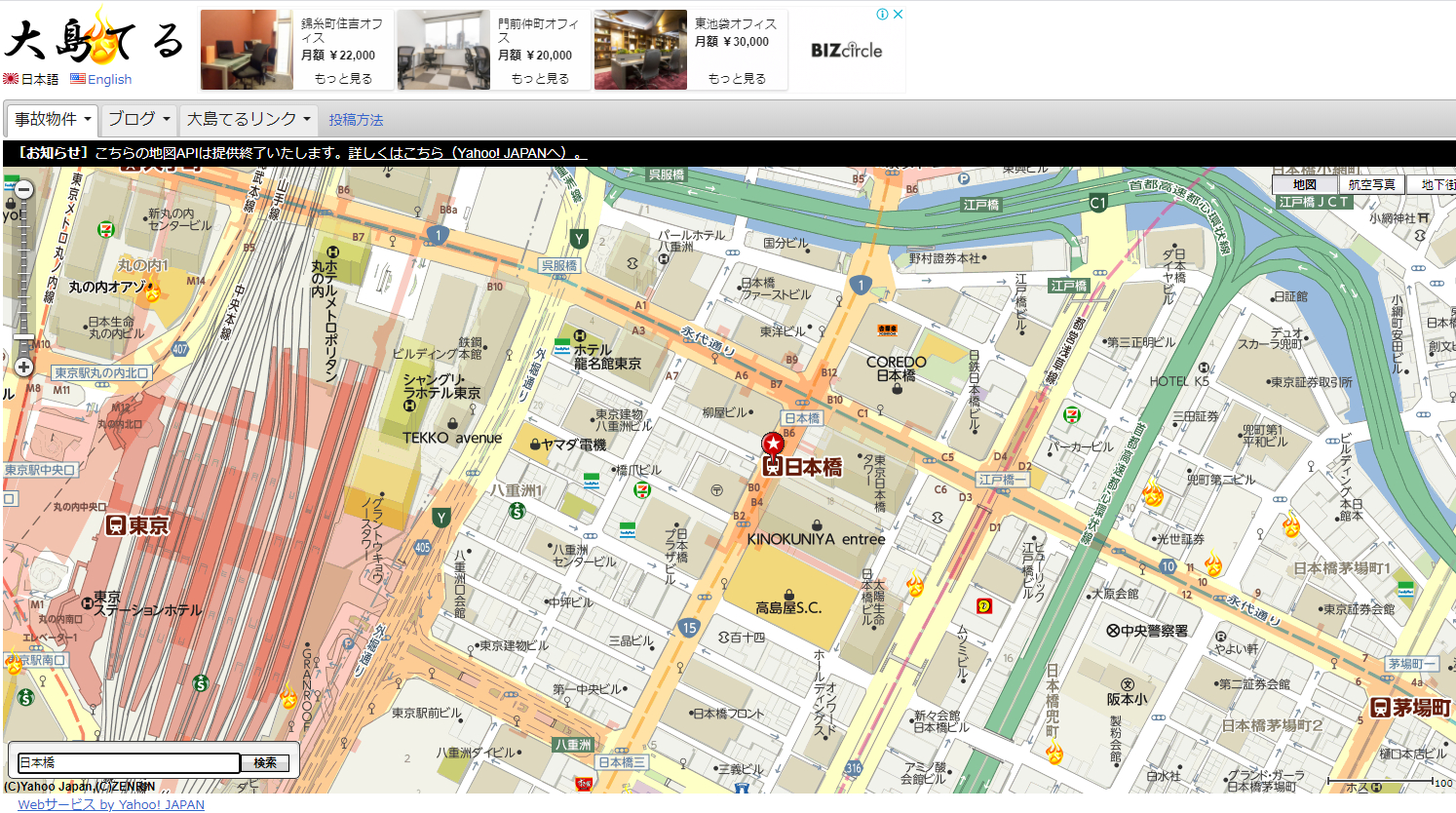Switch site language to 日本語
This screenshot has height=813, width=1456.
[x=31, y=79]
